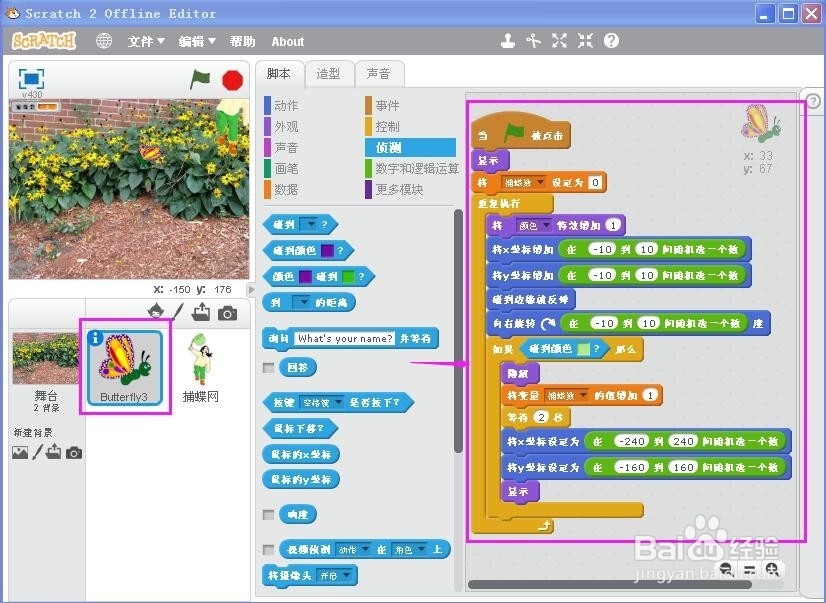Enable the 响度 loudness checkbox
The height and width of the screenshot is (603, 826).
[x=266, y=513]
